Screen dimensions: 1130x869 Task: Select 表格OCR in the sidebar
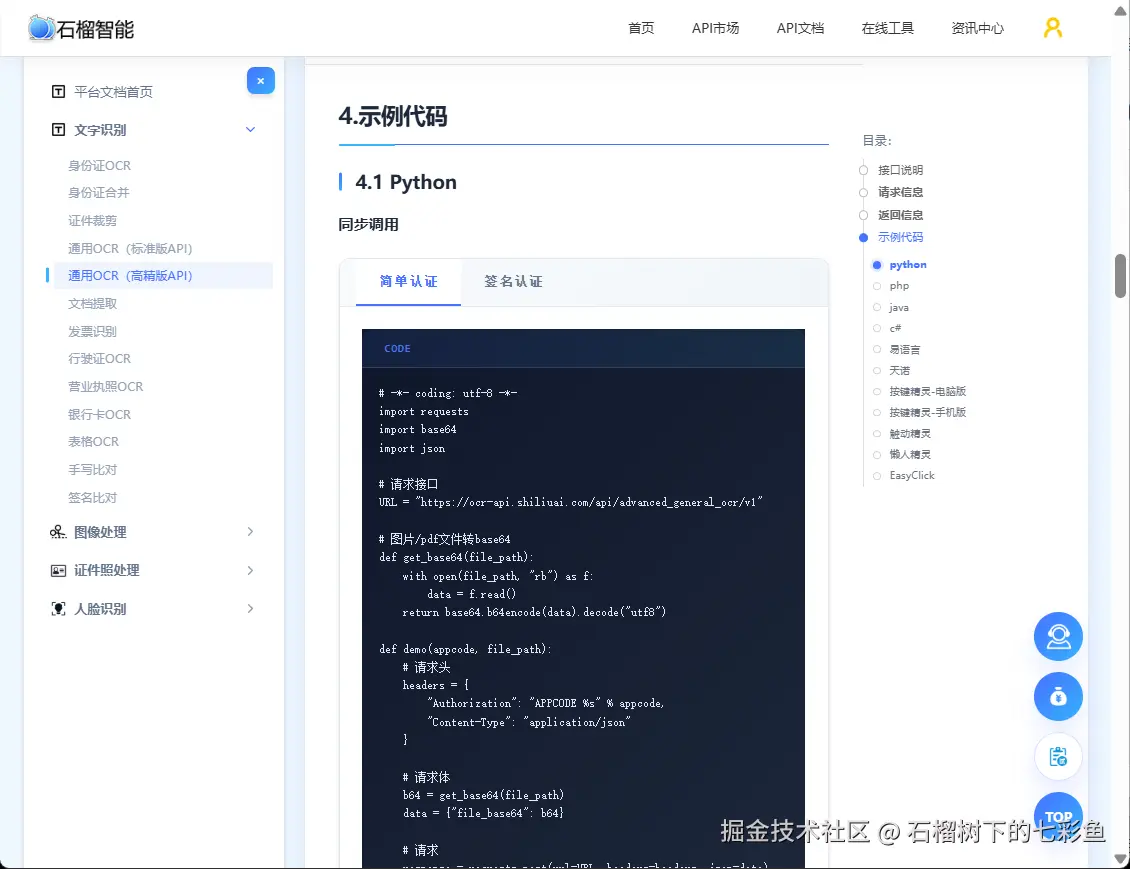click(x=93, y=442)
